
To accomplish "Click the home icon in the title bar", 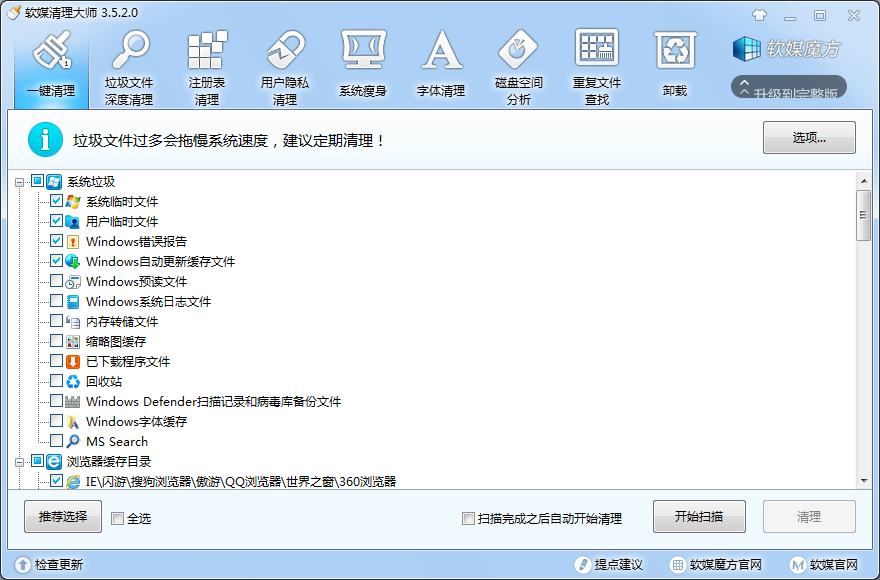I will click(x=759, y=15).
